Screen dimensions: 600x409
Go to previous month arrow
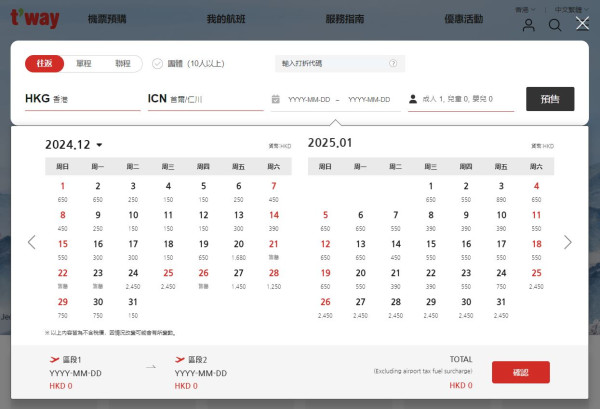click(x=32, y=242)
